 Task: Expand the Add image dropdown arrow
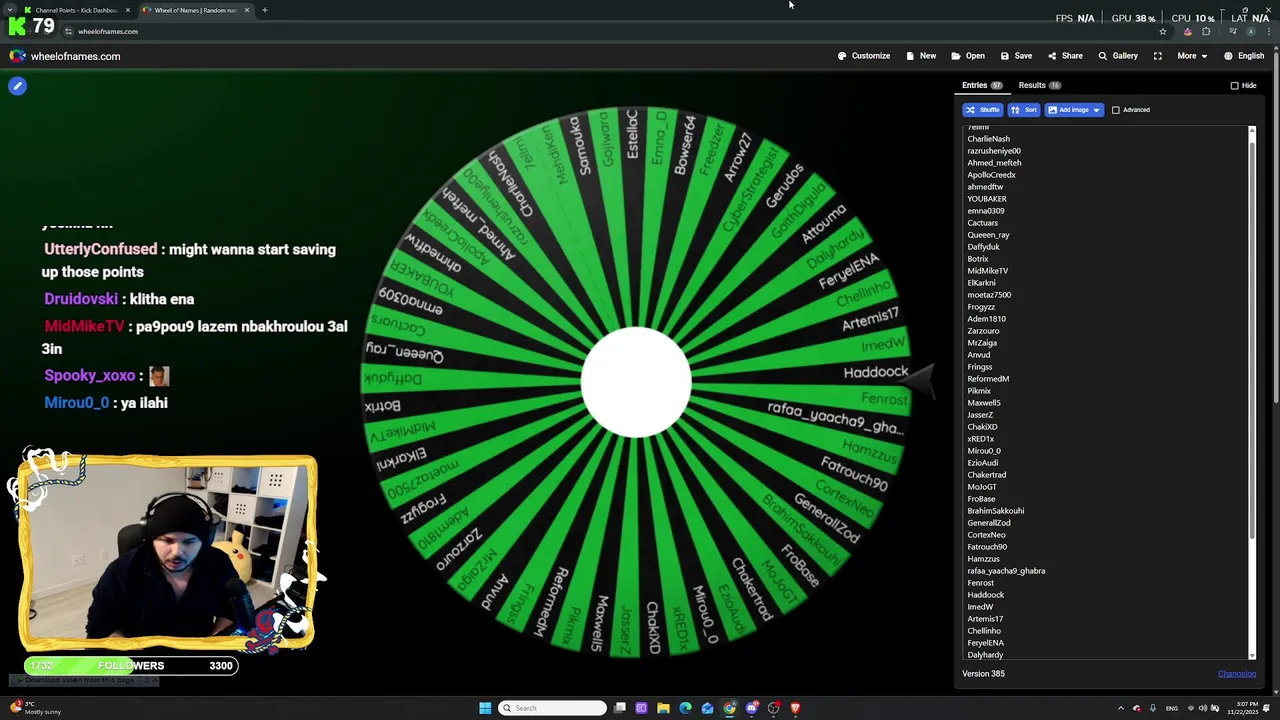tap(1097, 110)
